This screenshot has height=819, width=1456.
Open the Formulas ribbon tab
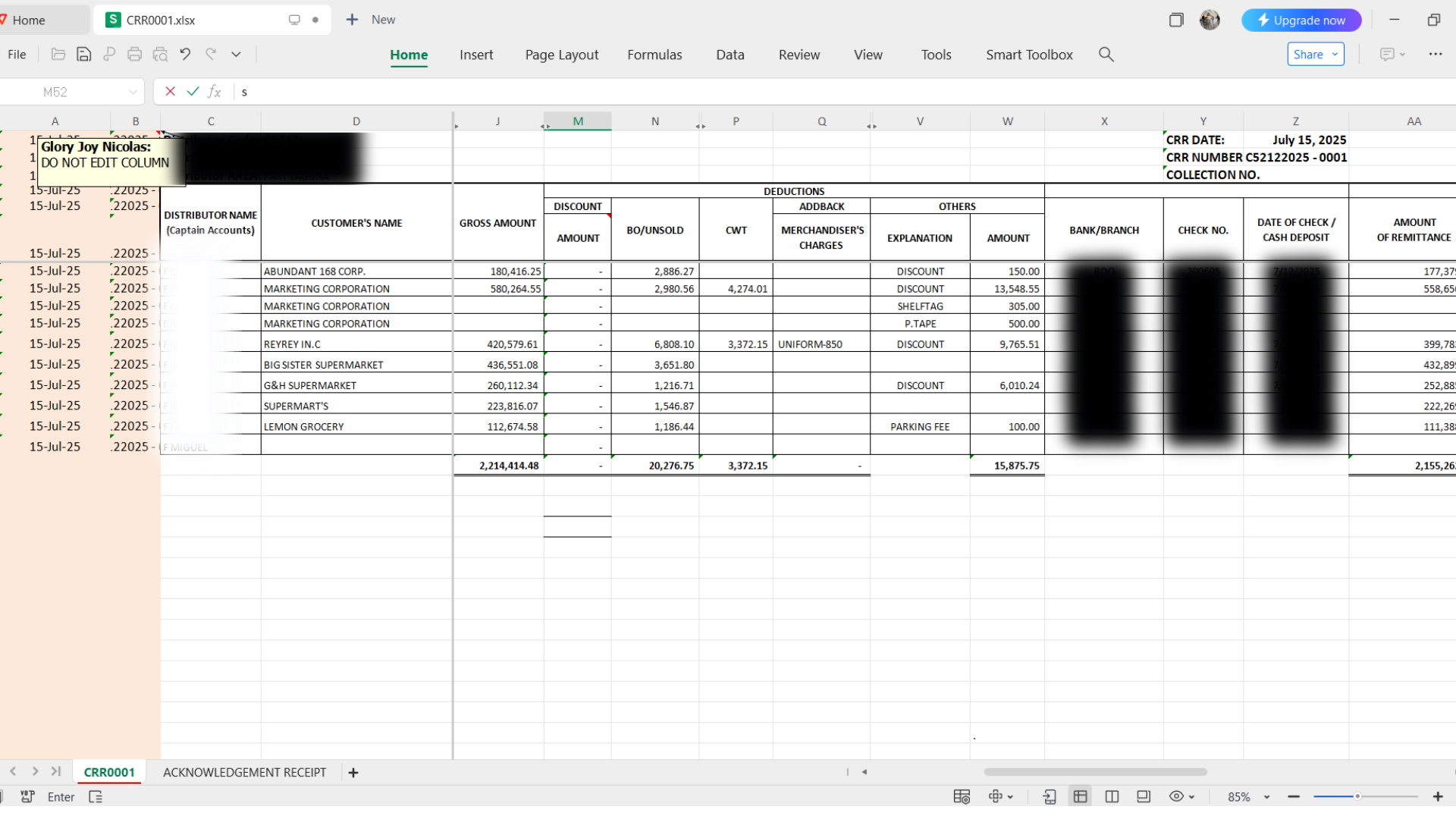click(654, 55)
